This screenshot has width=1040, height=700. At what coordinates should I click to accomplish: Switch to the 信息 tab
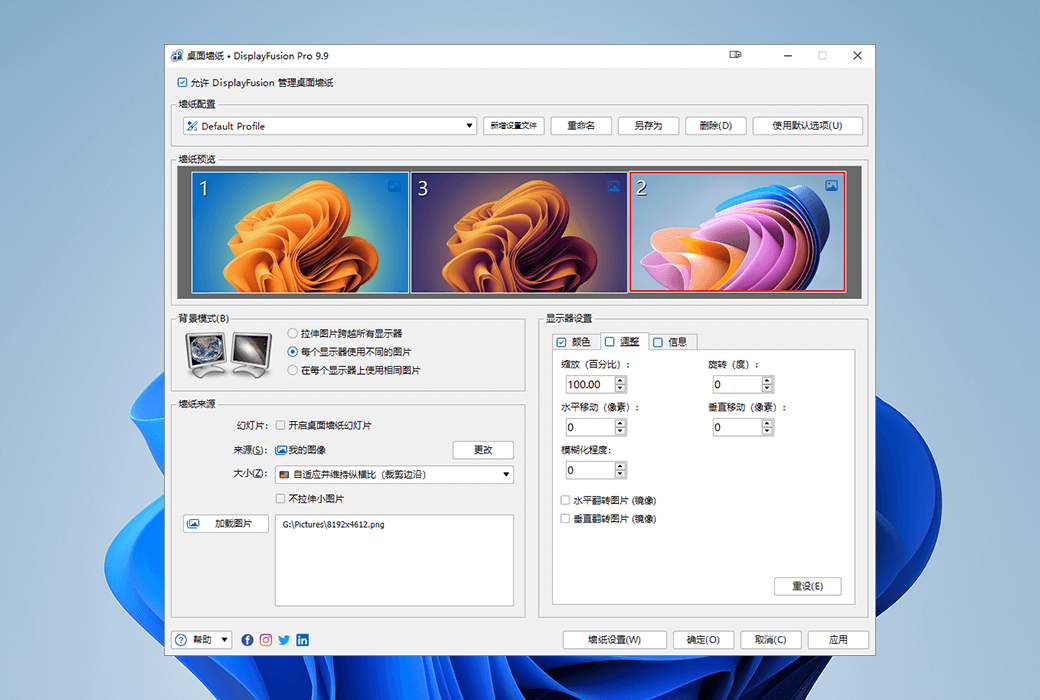pyautogui.click(x=671, y=342)
